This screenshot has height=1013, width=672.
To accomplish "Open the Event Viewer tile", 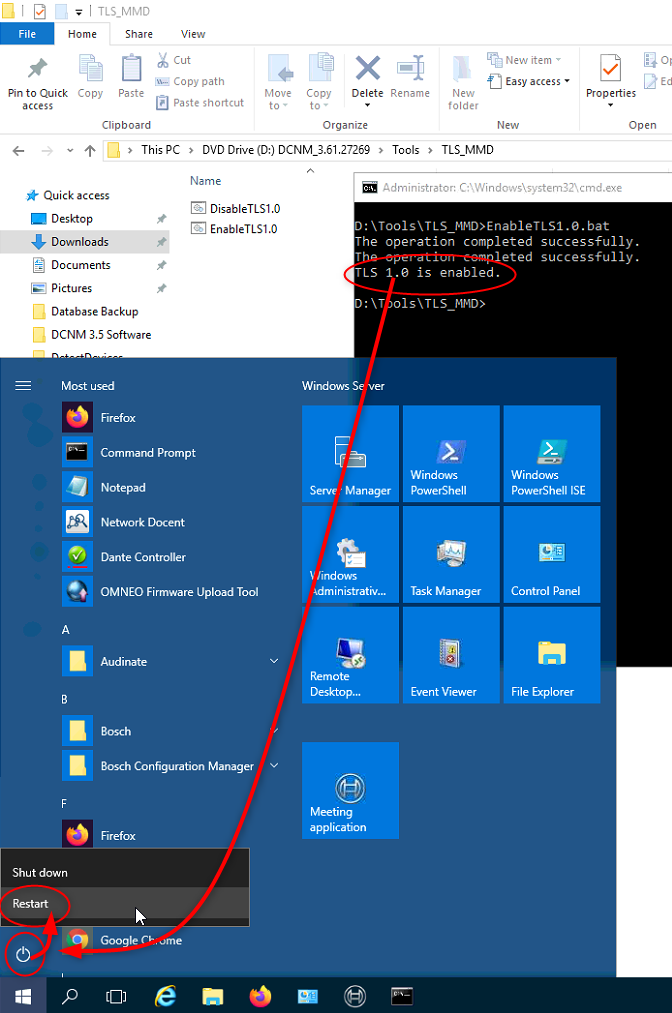I will [x=451, y=655].
